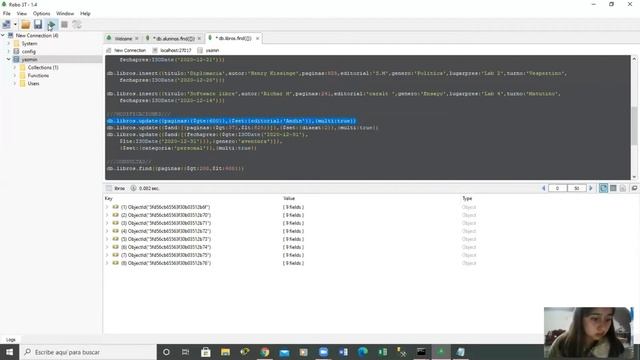Open the Logs panel at bottom left
The width and height of the screenshot is (640, 360).
click(x=11, y=340)
